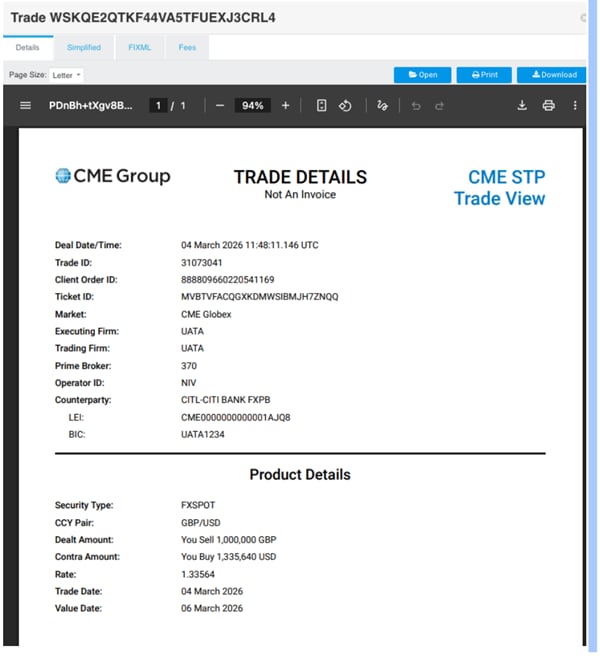Click the fit to page icon
Screen dimensions: 600x656
[321, 105]
